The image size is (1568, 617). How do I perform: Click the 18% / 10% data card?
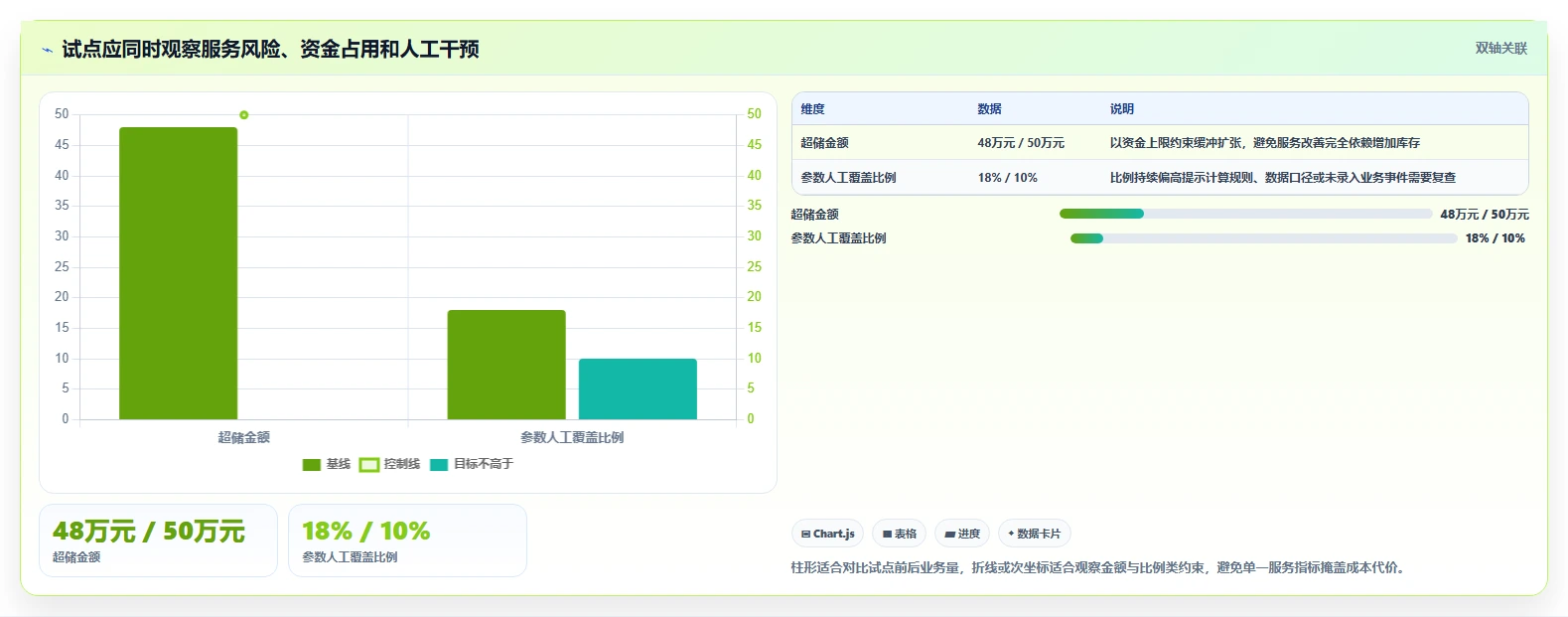pos(407,540)
